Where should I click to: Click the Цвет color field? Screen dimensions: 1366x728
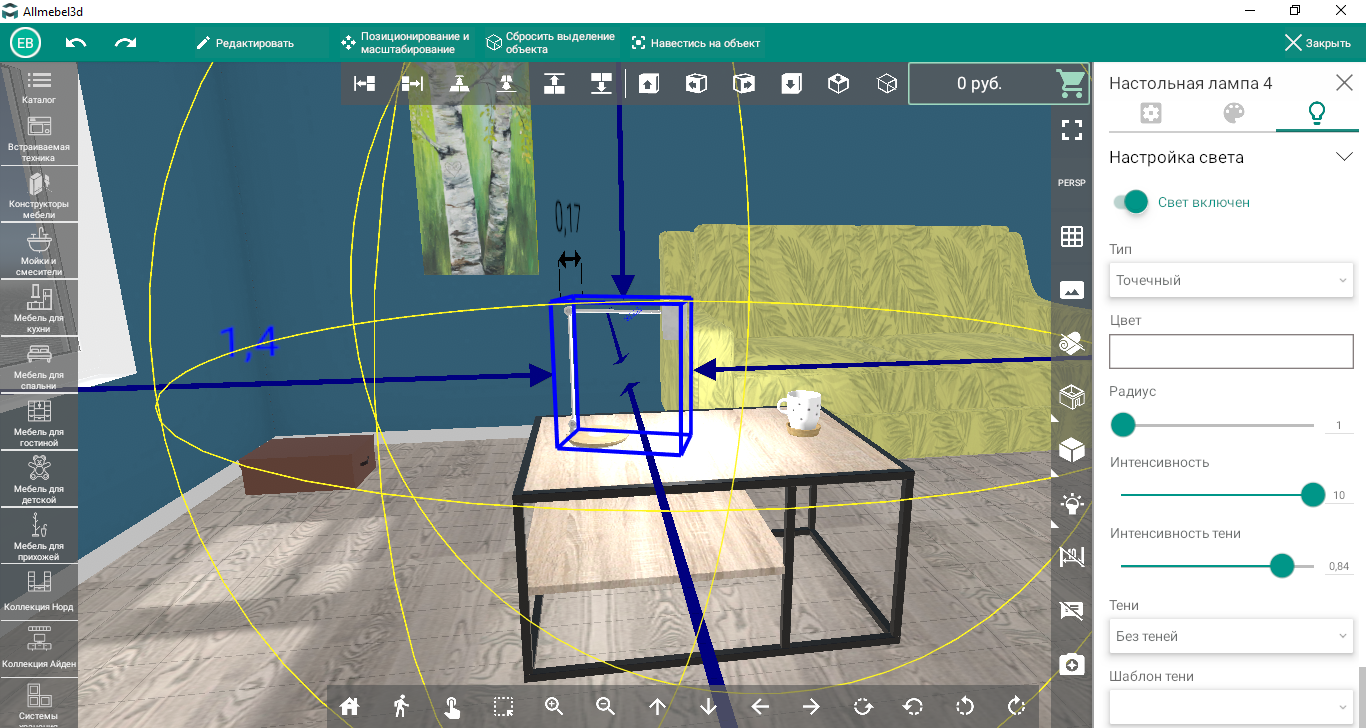tap(1231, 352)
